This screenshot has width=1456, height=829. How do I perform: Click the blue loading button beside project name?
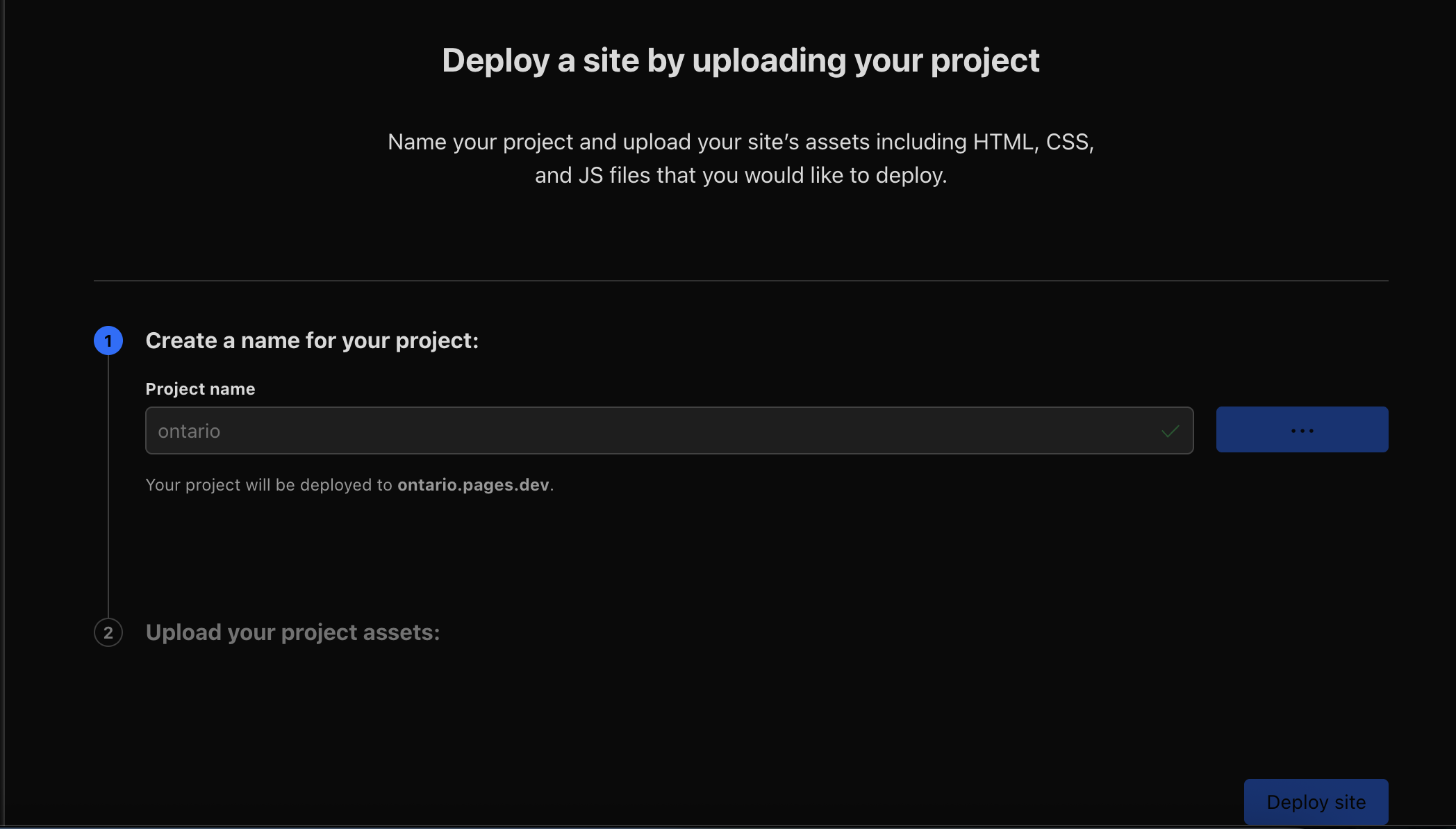1302,429
